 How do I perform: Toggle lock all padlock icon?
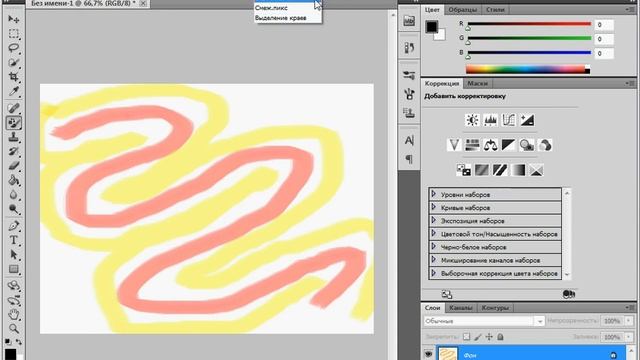click(500, 337)
